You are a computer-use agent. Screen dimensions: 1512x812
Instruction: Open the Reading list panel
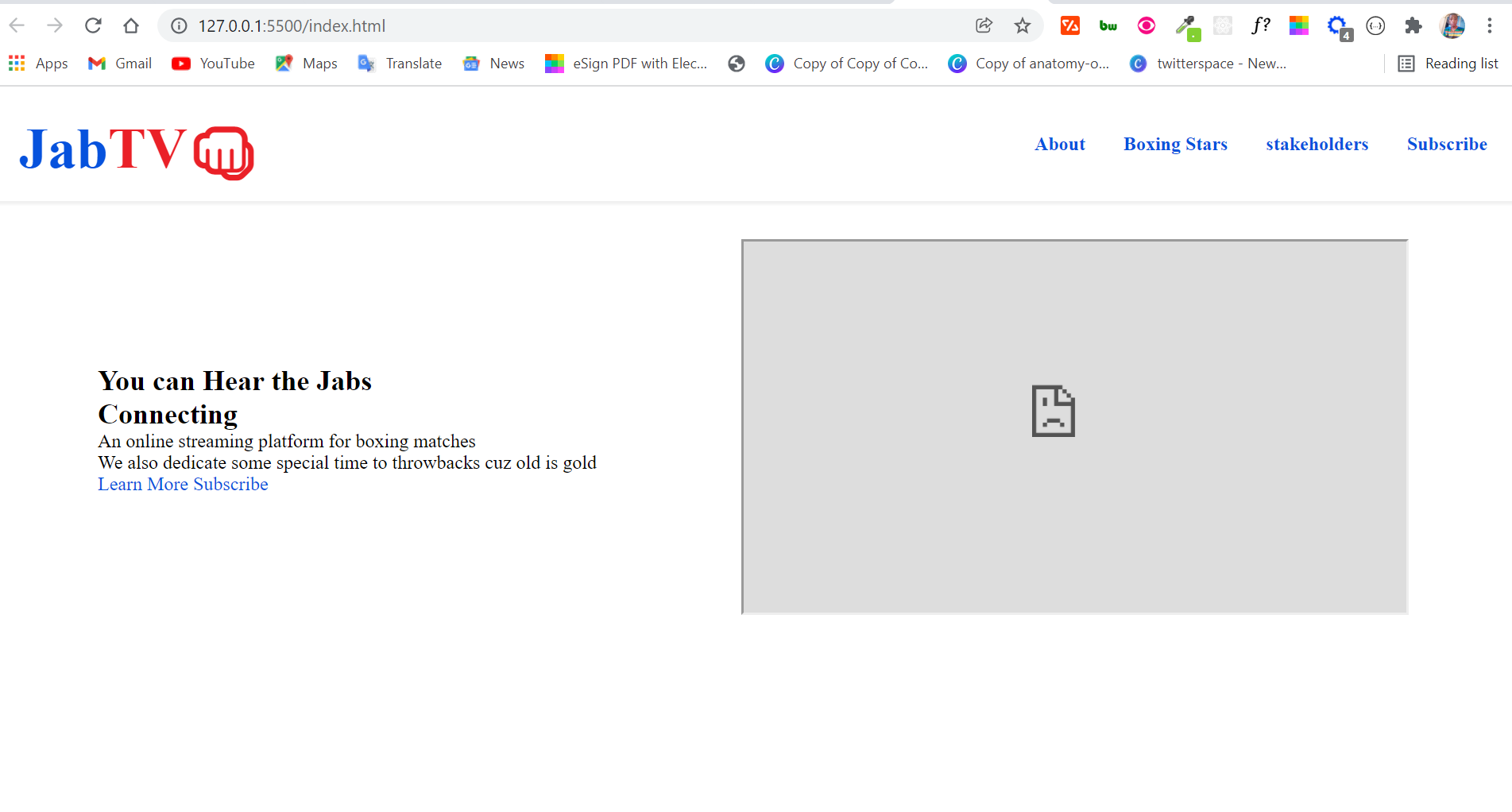1448,64
